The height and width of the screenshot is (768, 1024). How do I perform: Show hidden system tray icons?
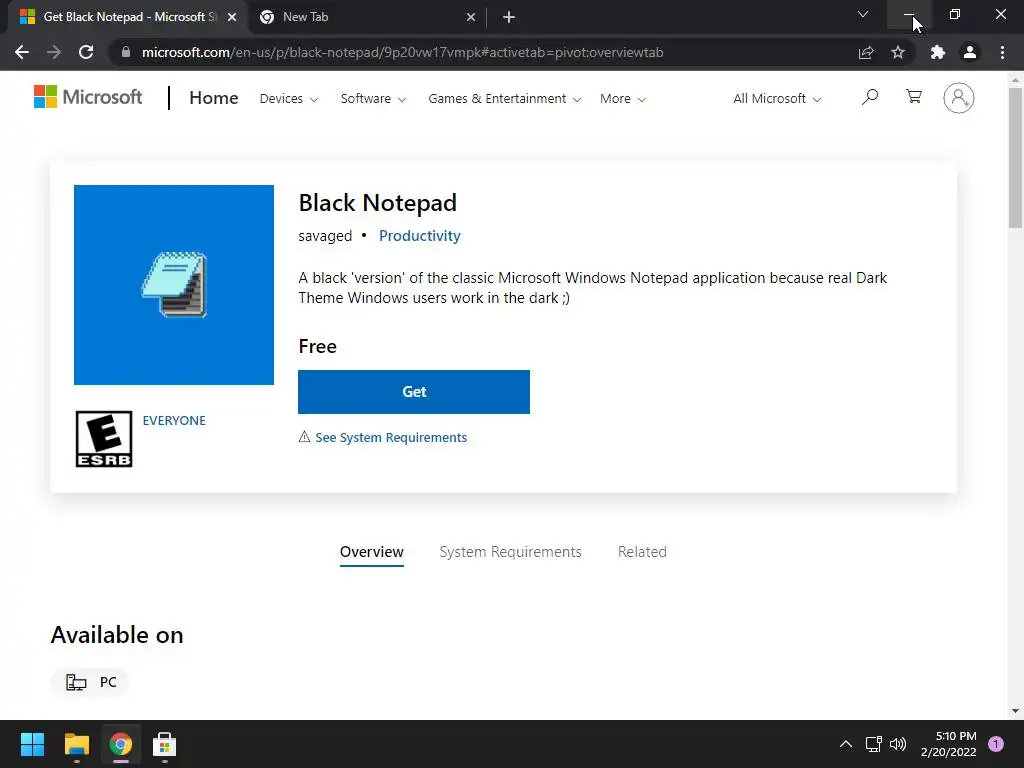(x=846, y=744)
